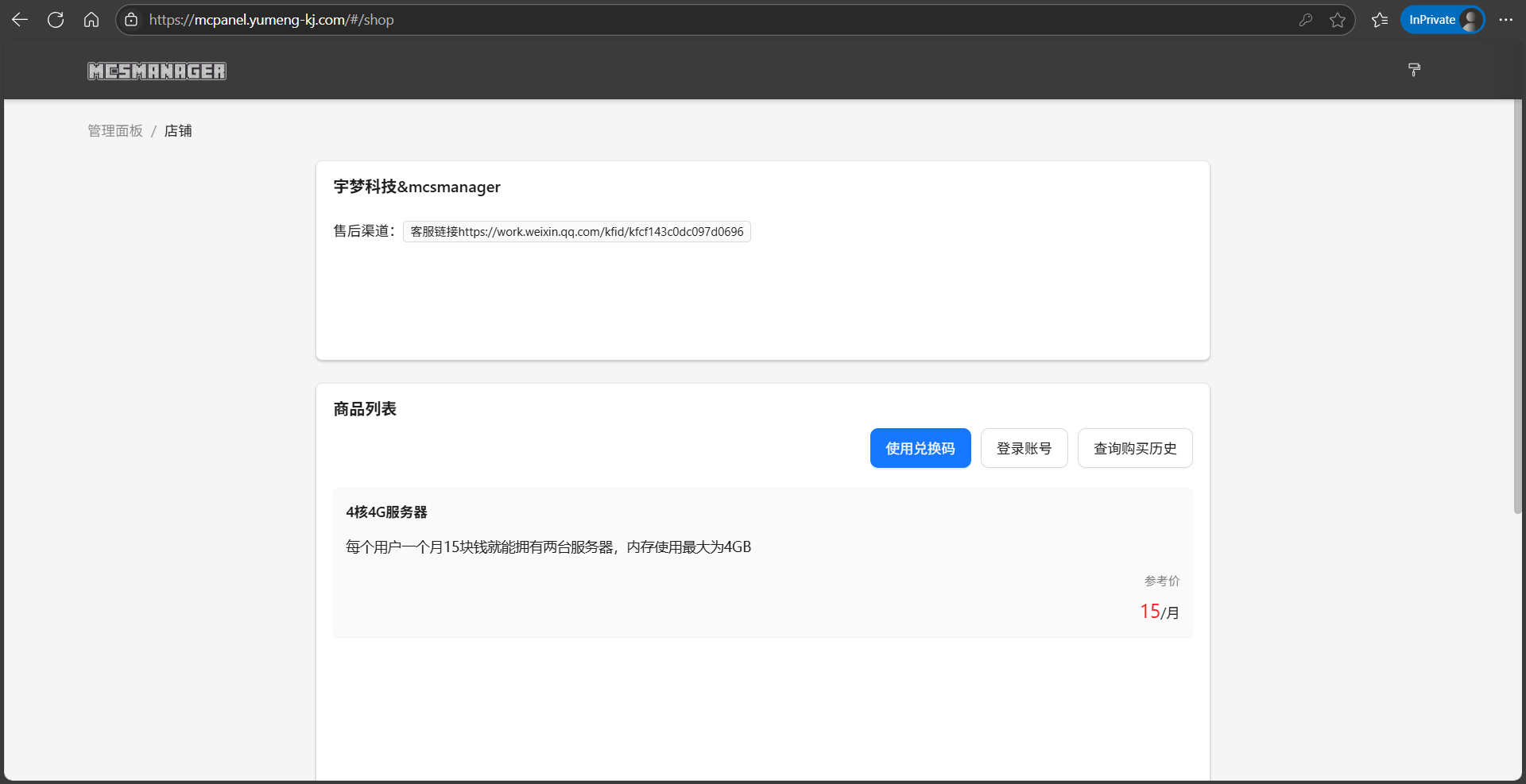Click the 登录账号 button
Image resolution: width=1526 pixels, height=784 pixels.
click(1024, 449)
